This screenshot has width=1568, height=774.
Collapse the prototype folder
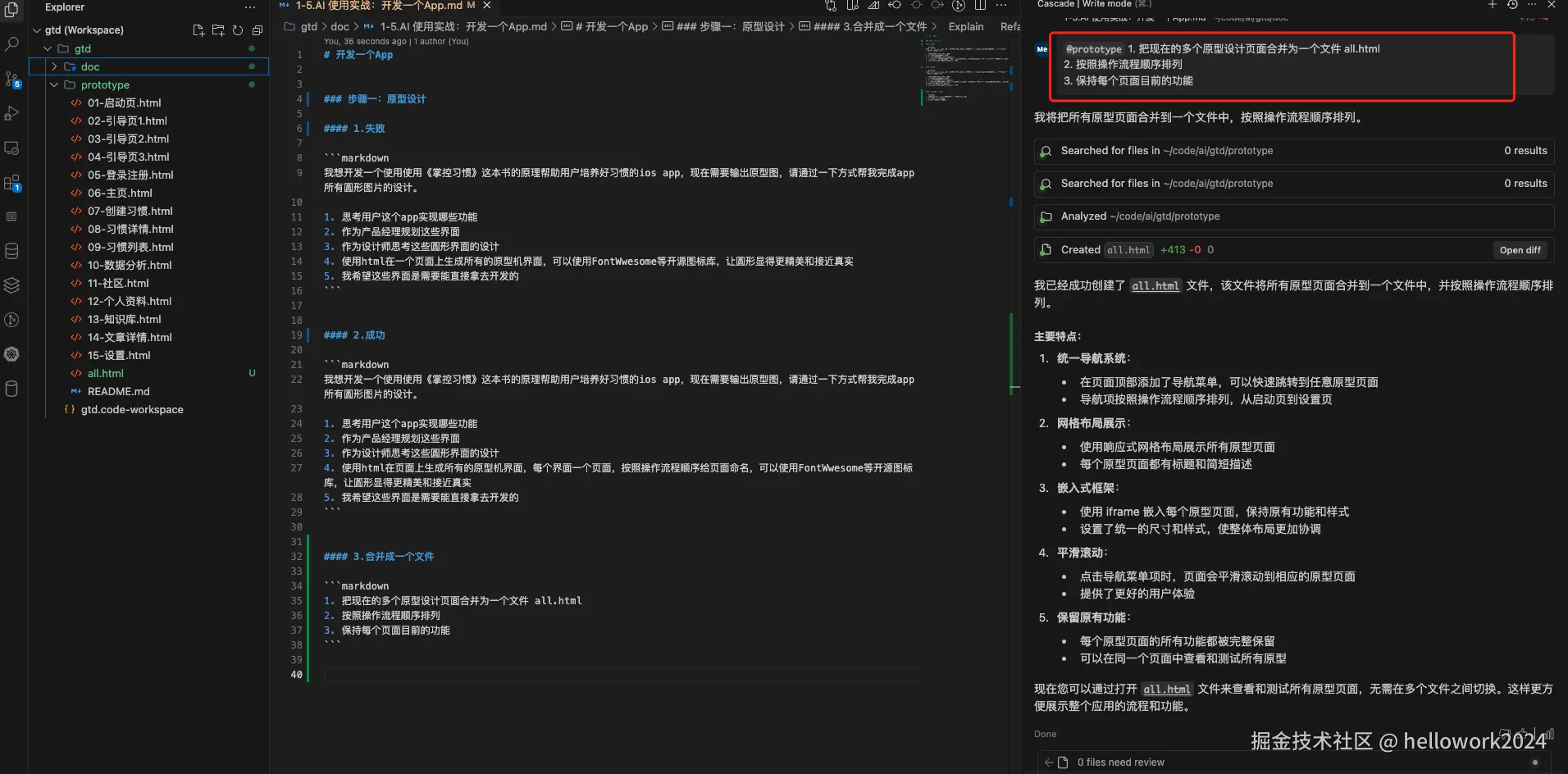pyautogui.click(x=54, y=85)
